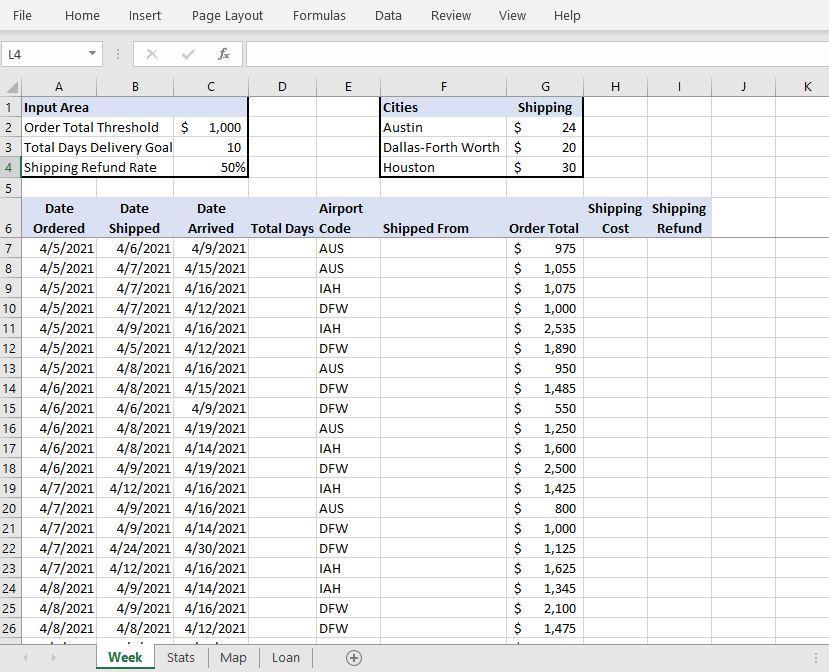Switch to the Stats sheet tab
The height and width of the screenshot is (672, 829).
[180, 657]
